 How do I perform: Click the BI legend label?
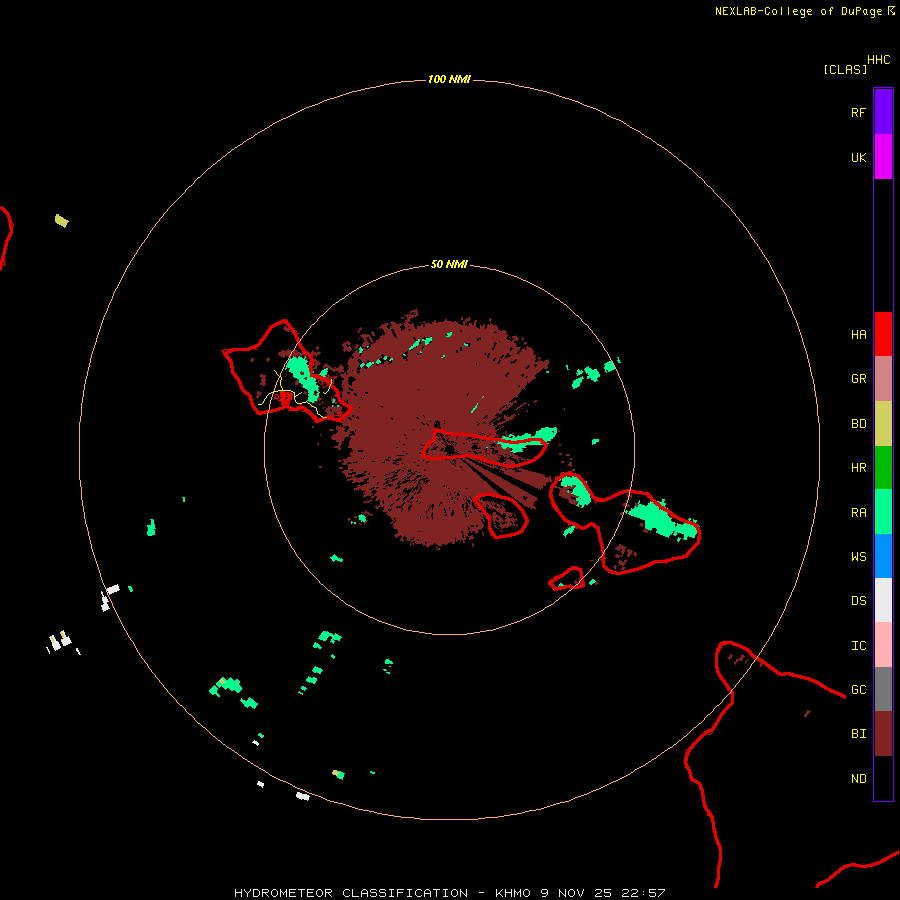pyautogui.click(x=858, y=734)
